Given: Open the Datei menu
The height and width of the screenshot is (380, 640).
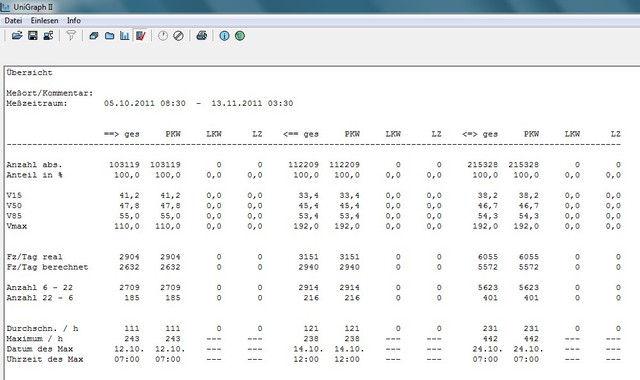Looking at the screenshot, I should [x=13, y=20].
